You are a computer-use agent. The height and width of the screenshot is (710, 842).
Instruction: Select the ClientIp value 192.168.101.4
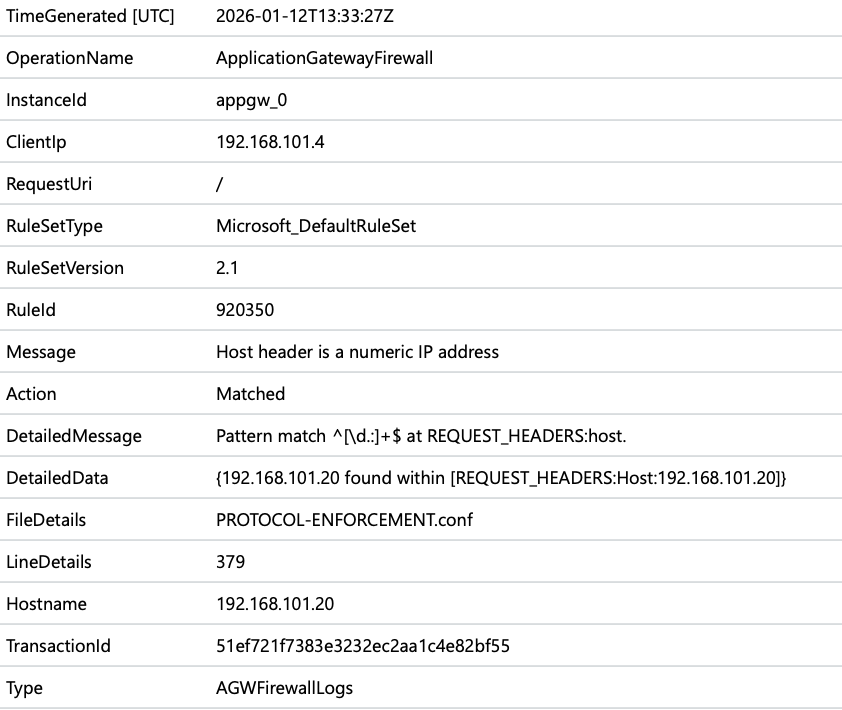(x=270, y=142)
